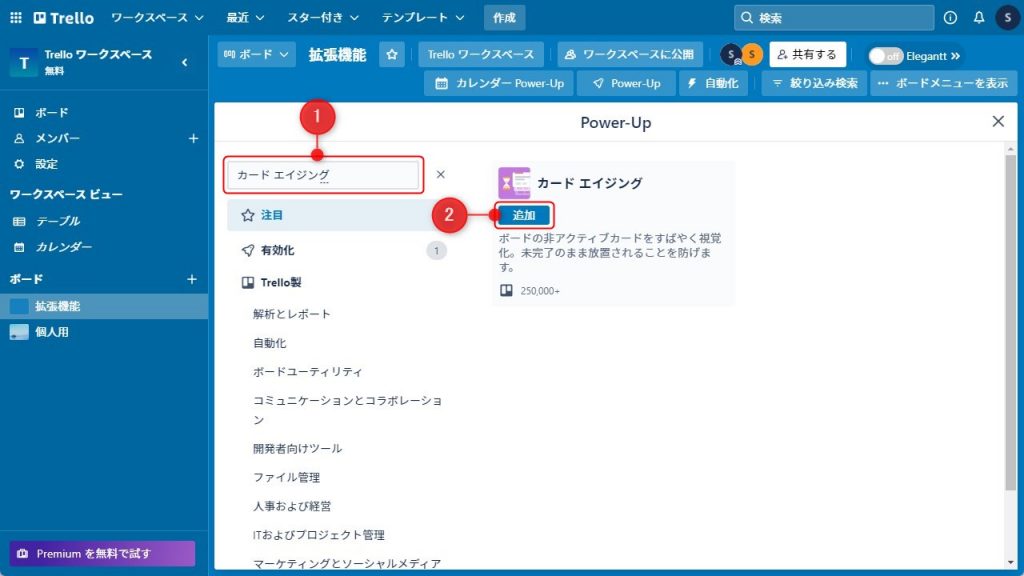The width and height of the screenshot is (1024, 576).
Task: Click the カード エイジング hourglass icon
Action: 514,183
